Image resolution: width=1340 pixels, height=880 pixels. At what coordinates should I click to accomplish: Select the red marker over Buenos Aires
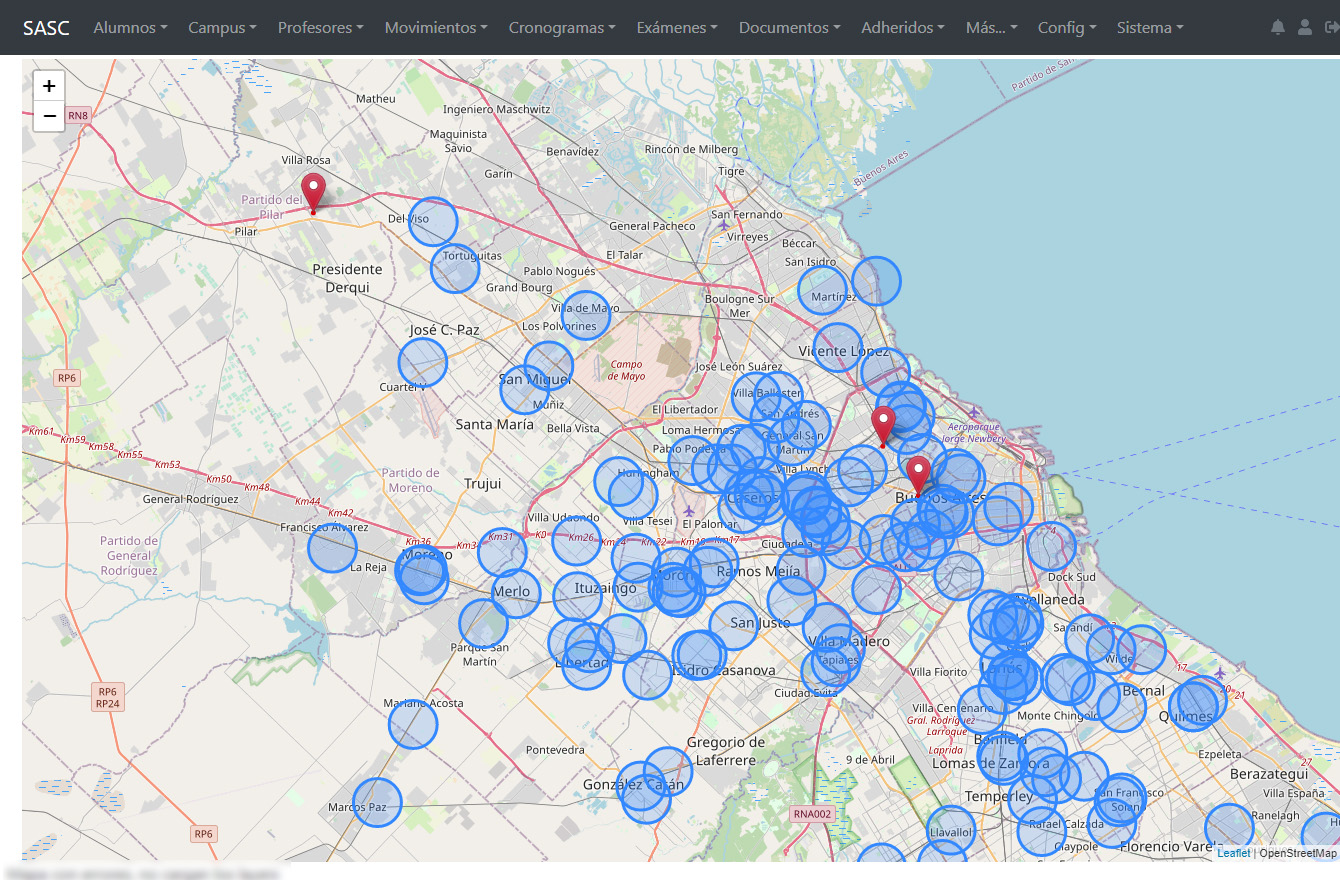(918, 476)
